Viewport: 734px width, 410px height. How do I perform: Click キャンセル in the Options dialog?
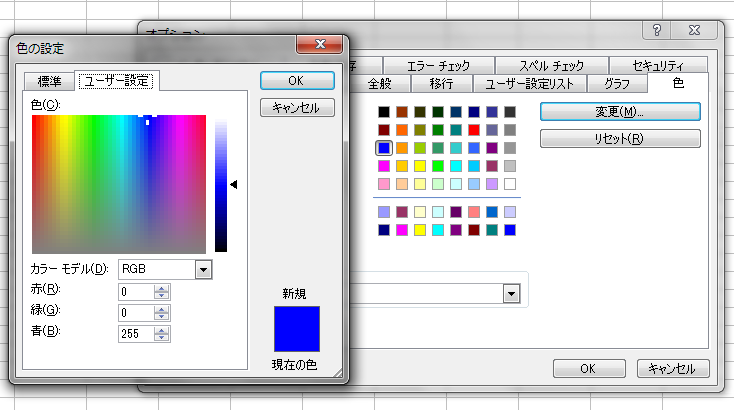(672, 368)
